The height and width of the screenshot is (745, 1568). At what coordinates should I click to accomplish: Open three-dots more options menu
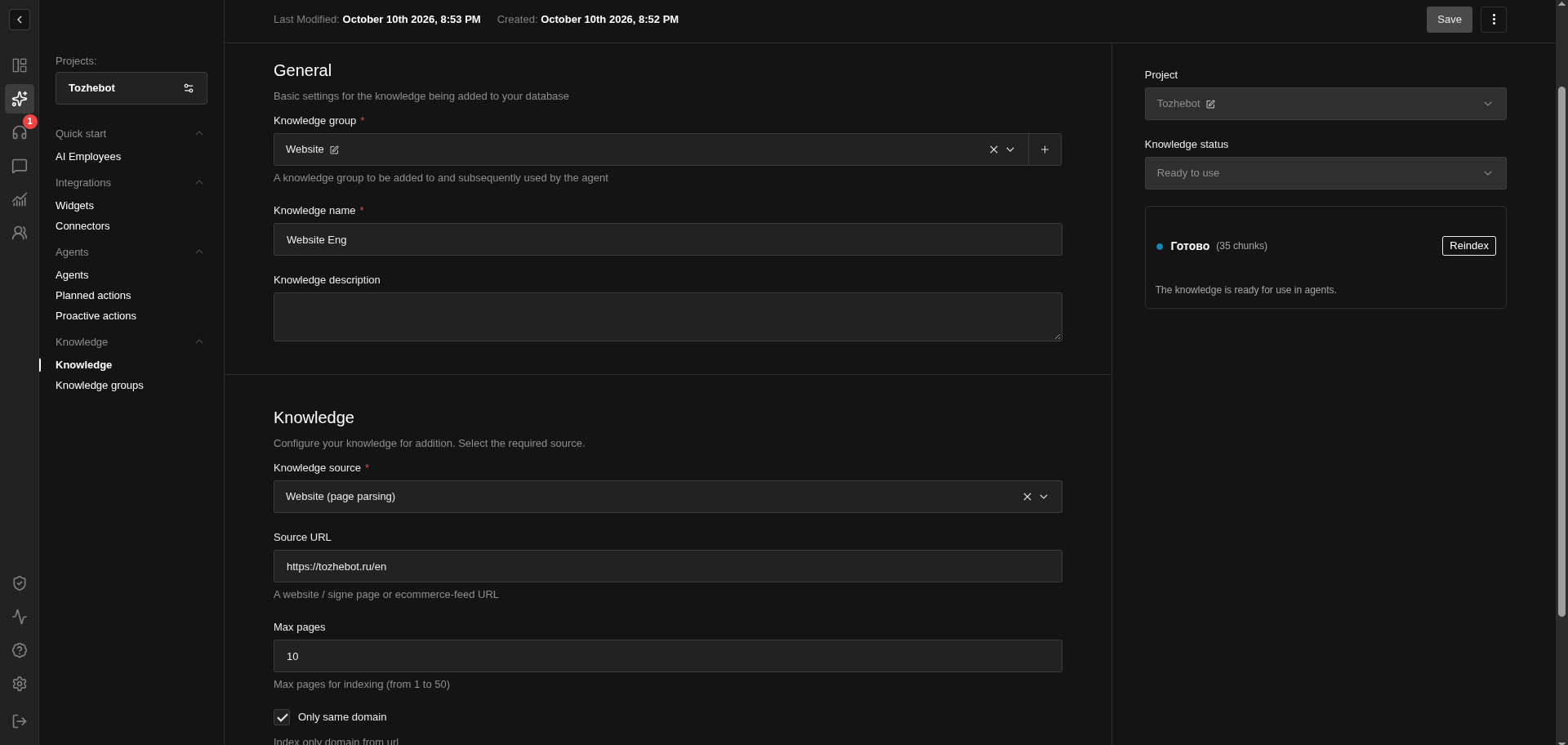pyautogui.click(x=1494, y=20)
